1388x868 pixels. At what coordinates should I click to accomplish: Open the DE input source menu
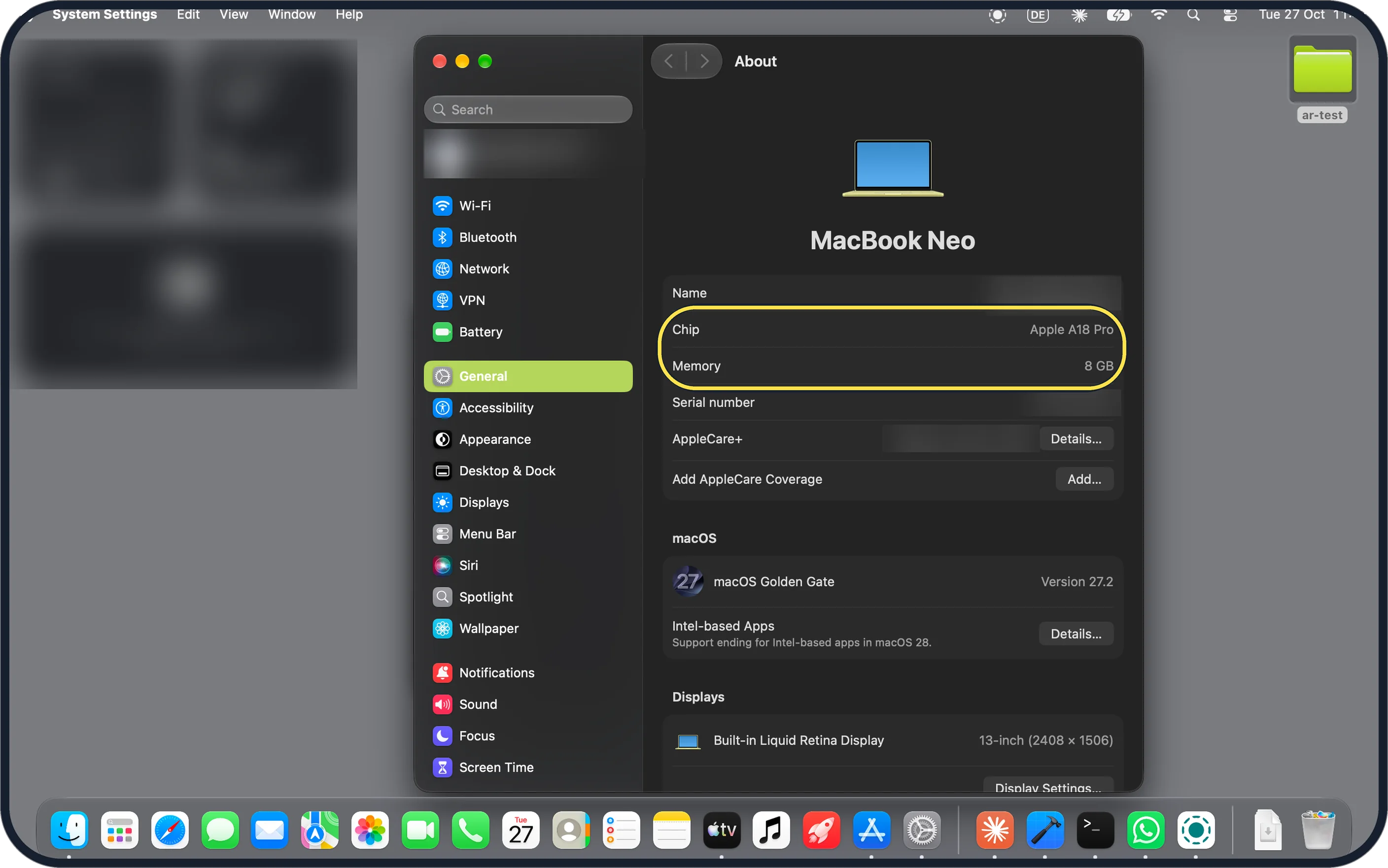point(1038,15)
